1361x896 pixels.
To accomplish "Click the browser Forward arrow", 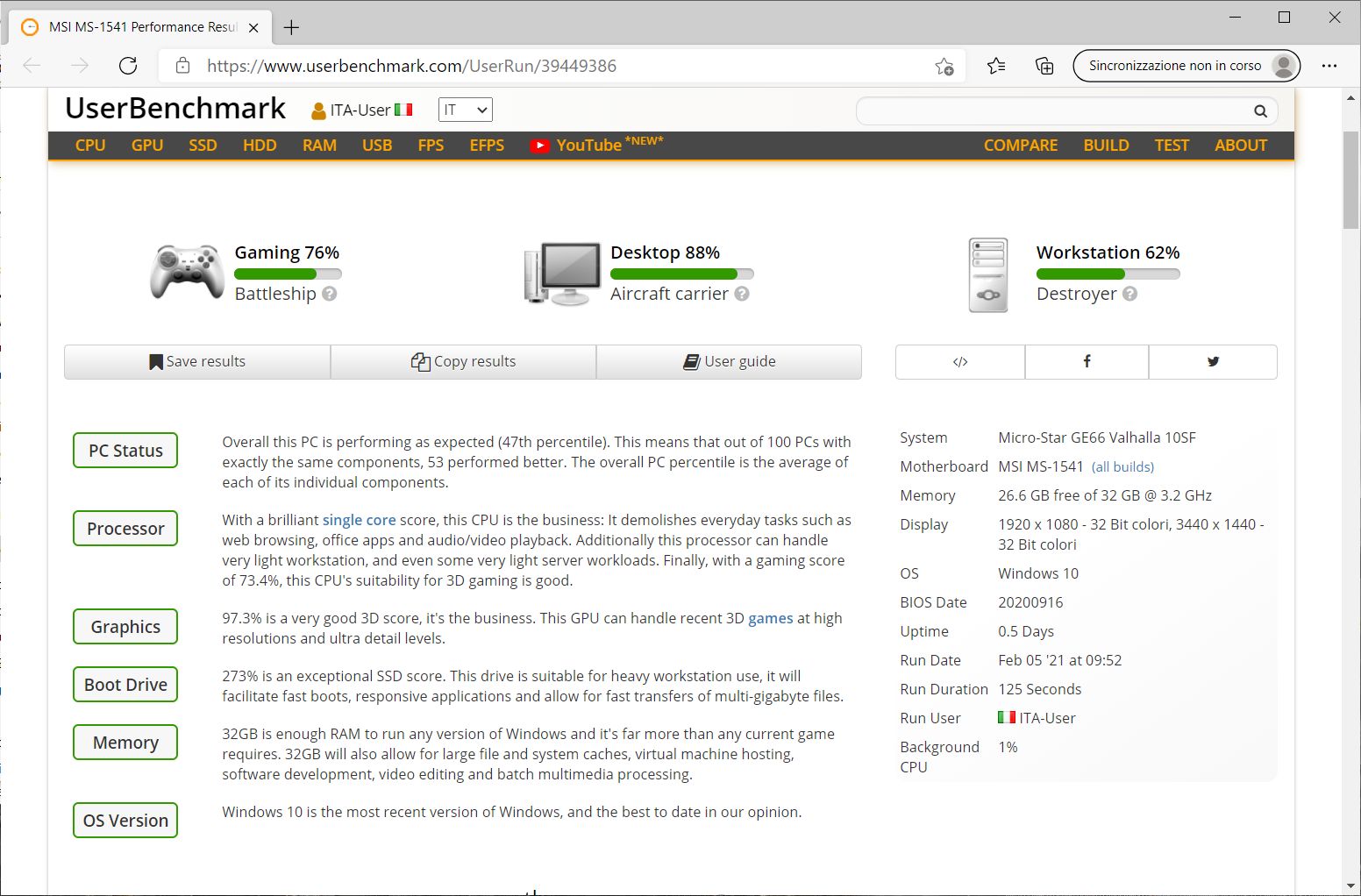I will click(x=80, y=66).
